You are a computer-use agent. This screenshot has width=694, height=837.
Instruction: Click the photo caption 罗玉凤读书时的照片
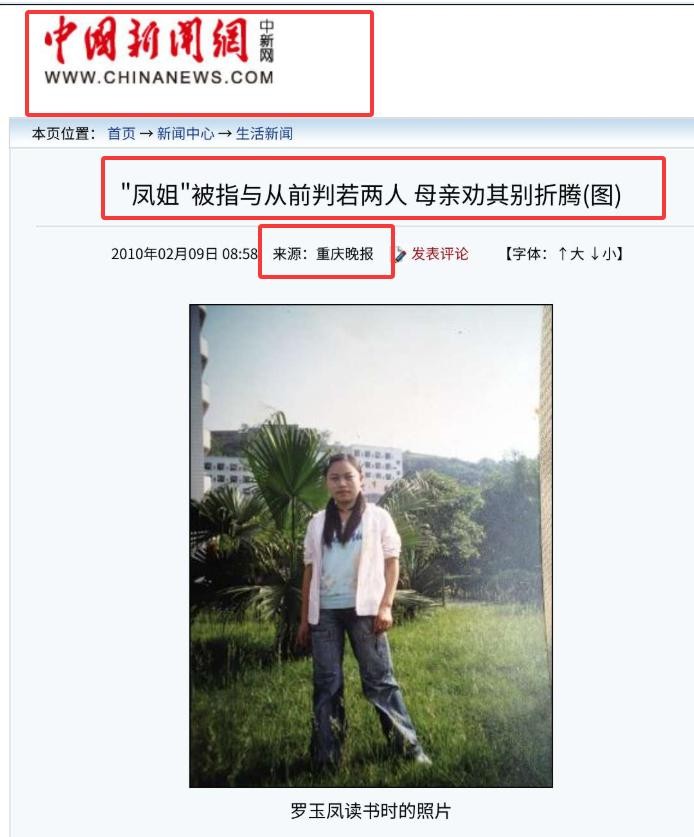370,811
